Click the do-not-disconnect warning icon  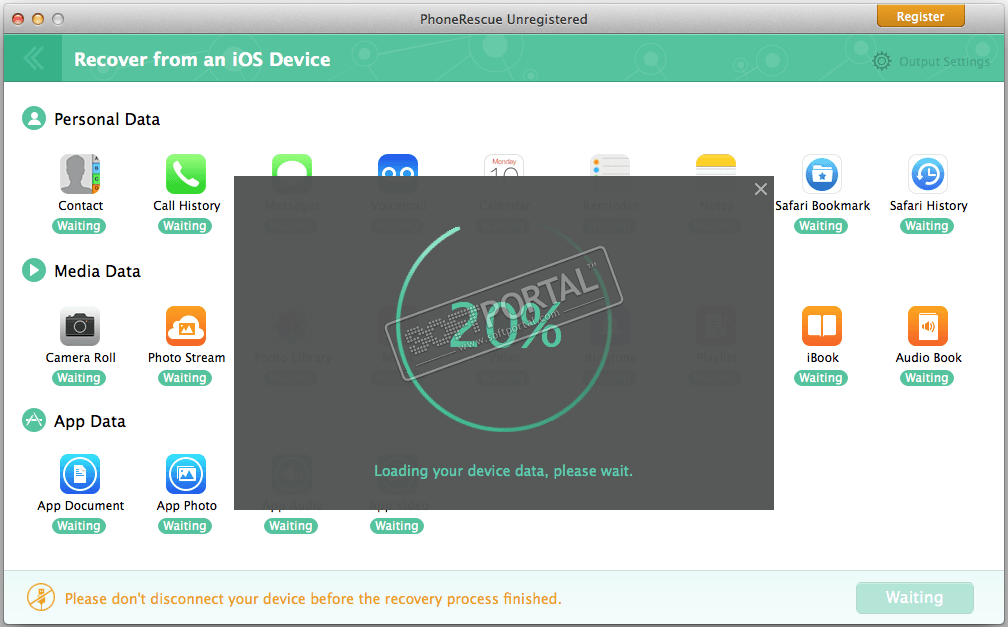41,597
